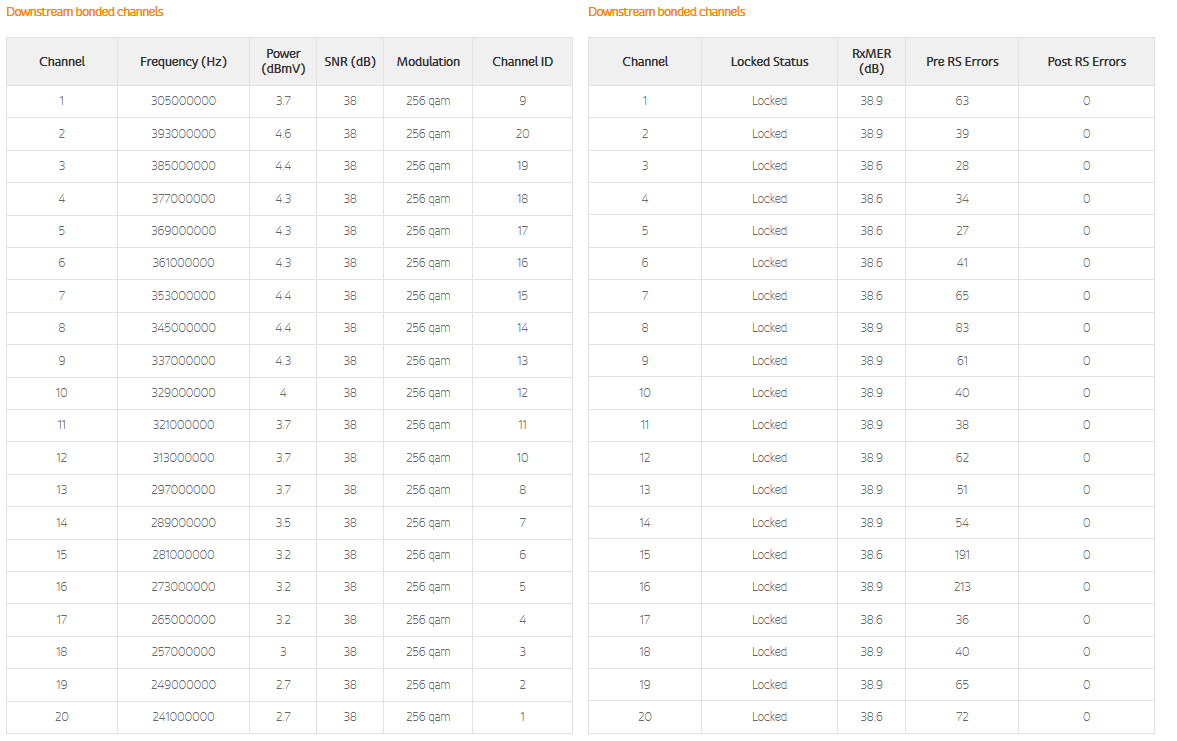Click Pre RS Errors value 62
The image size is (1177, 741).
962,458
